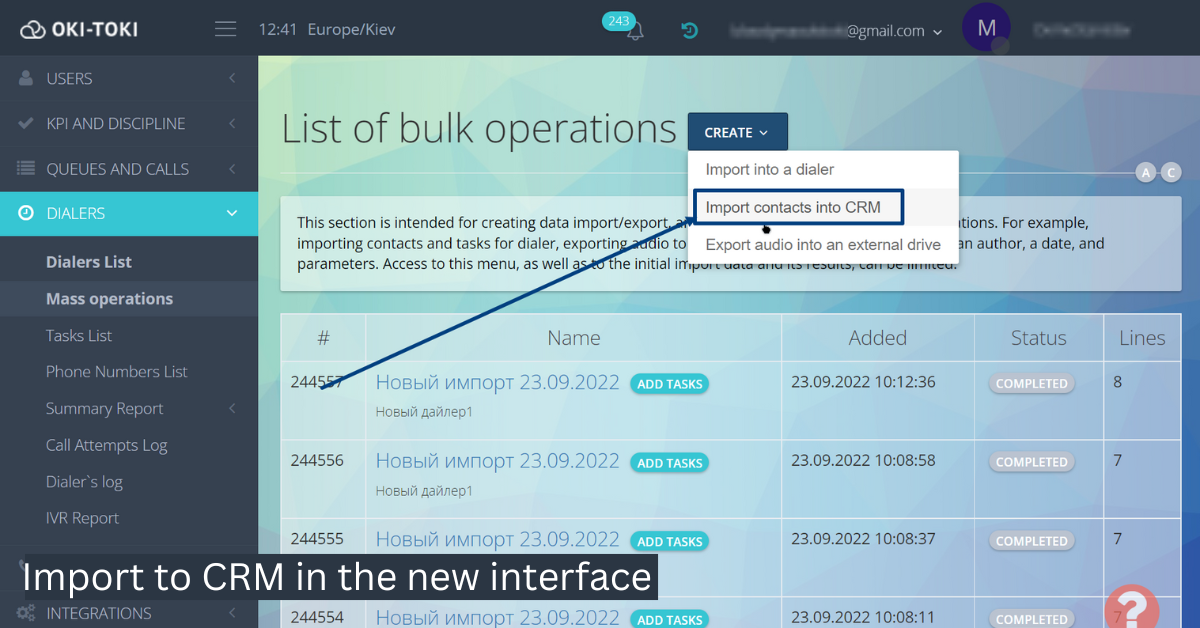
Task: Expand KPI AND DISCIPLINE chevron
Action: point(232,123)
